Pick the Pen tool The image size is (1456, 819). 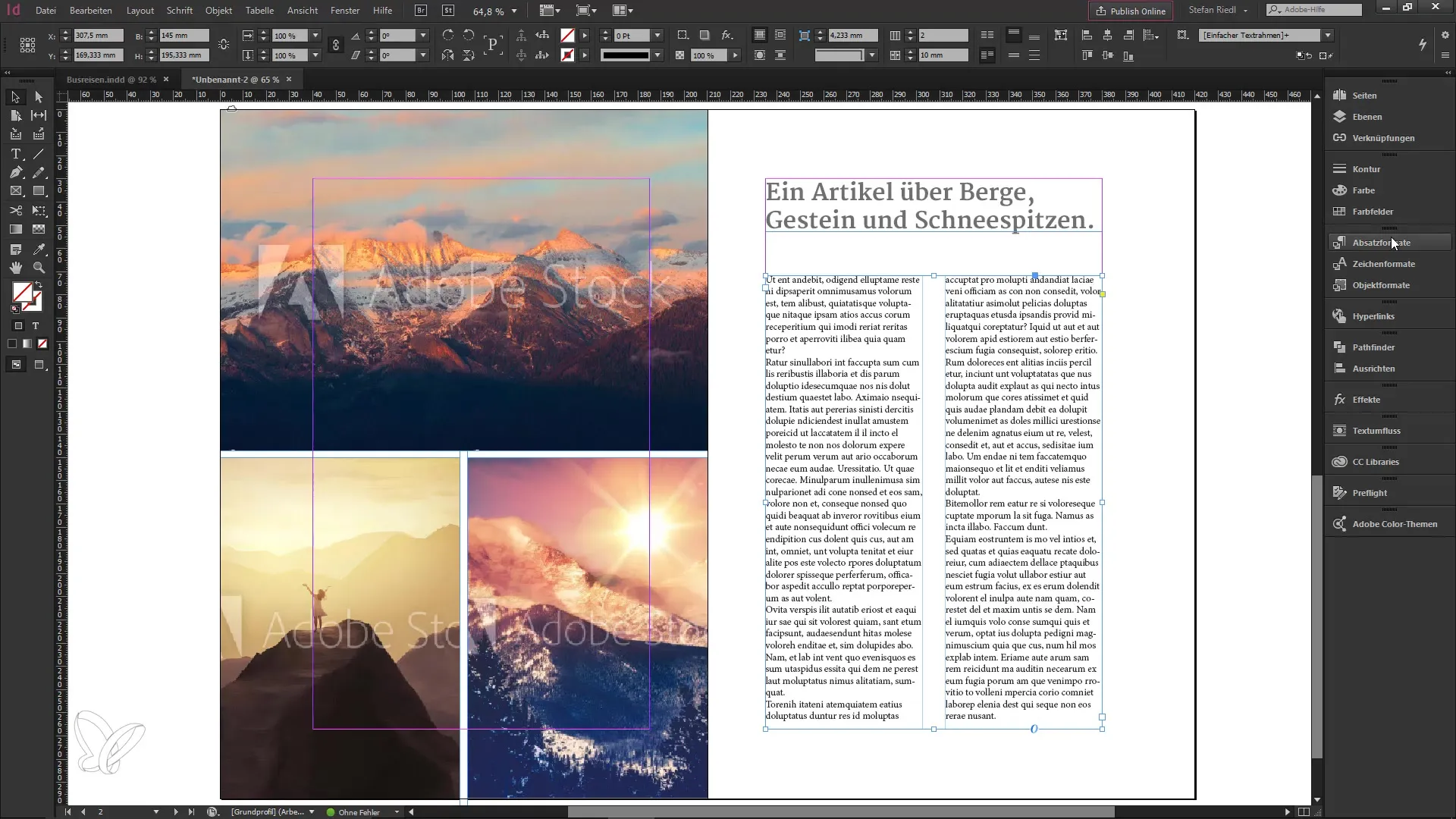pyautogui.click(x=15, y=172)
